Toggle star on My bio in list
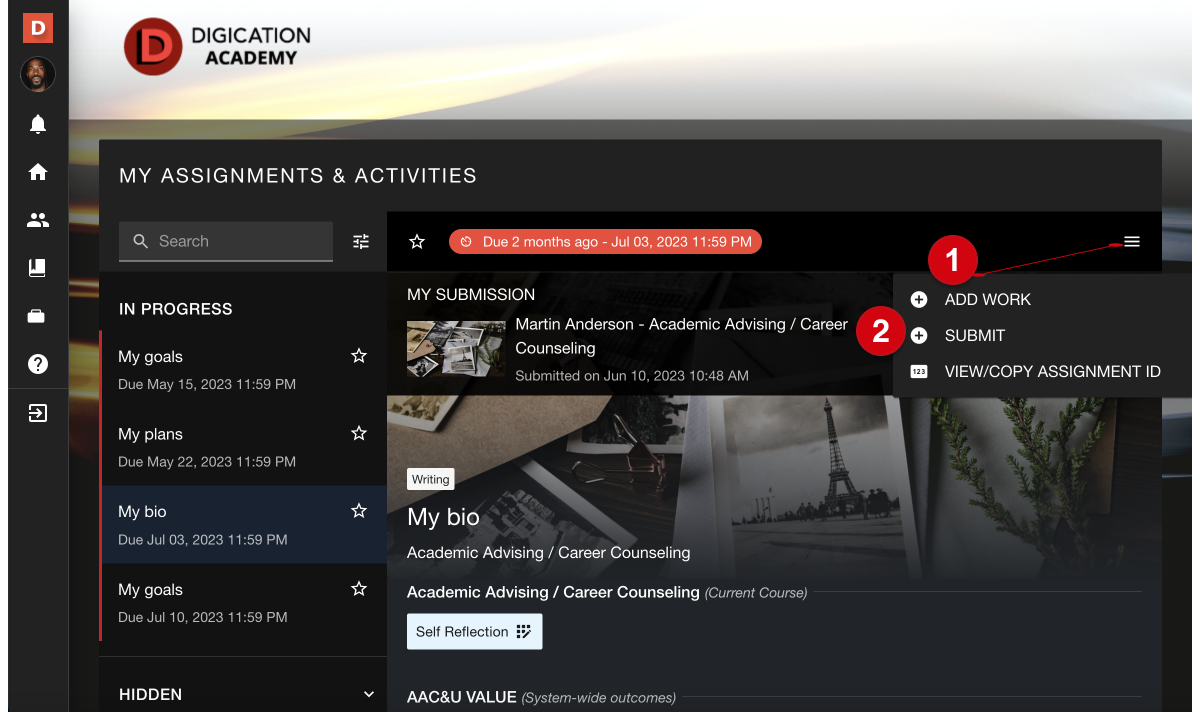The height and width of the screenshot is (712, 1200). (359, 511)
